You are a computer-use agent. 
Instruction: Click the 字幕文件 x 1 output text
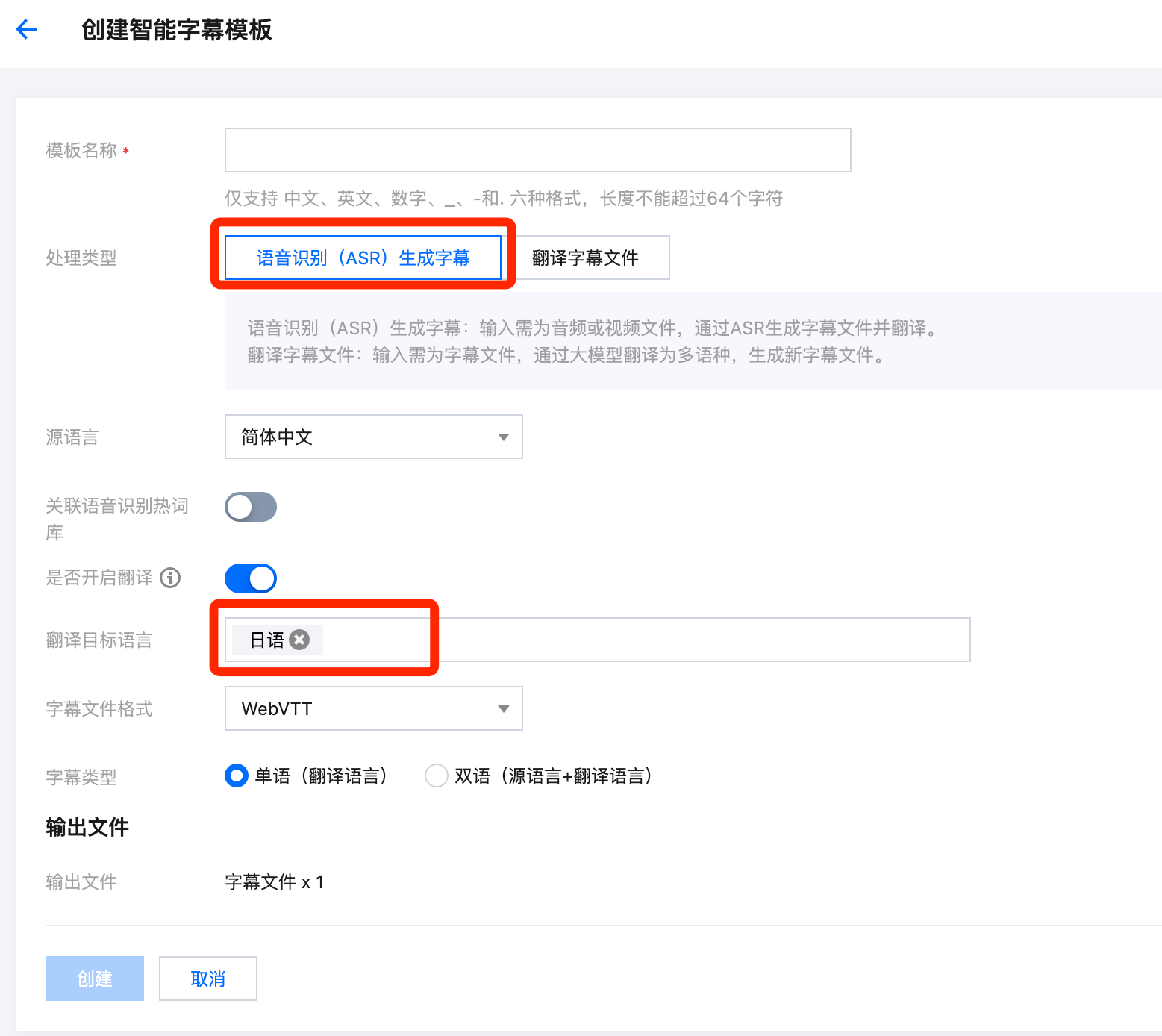click(x=274, y=882)
